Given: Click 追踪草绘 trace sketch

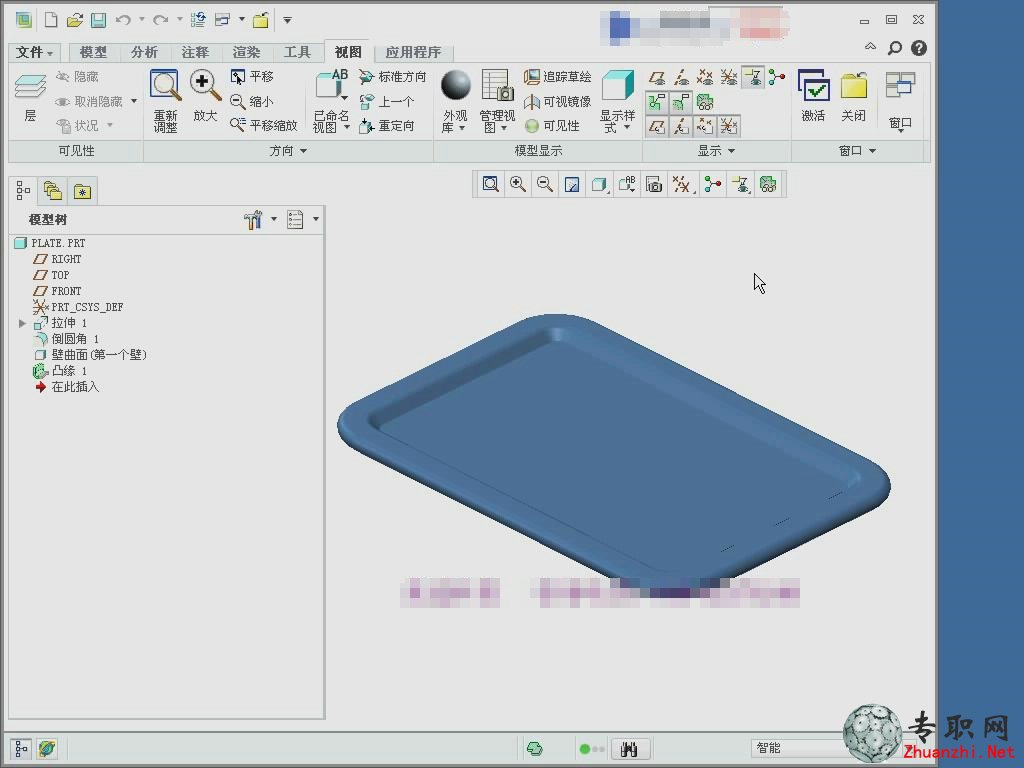Looking at the screenshot, I should coord(558,77).
